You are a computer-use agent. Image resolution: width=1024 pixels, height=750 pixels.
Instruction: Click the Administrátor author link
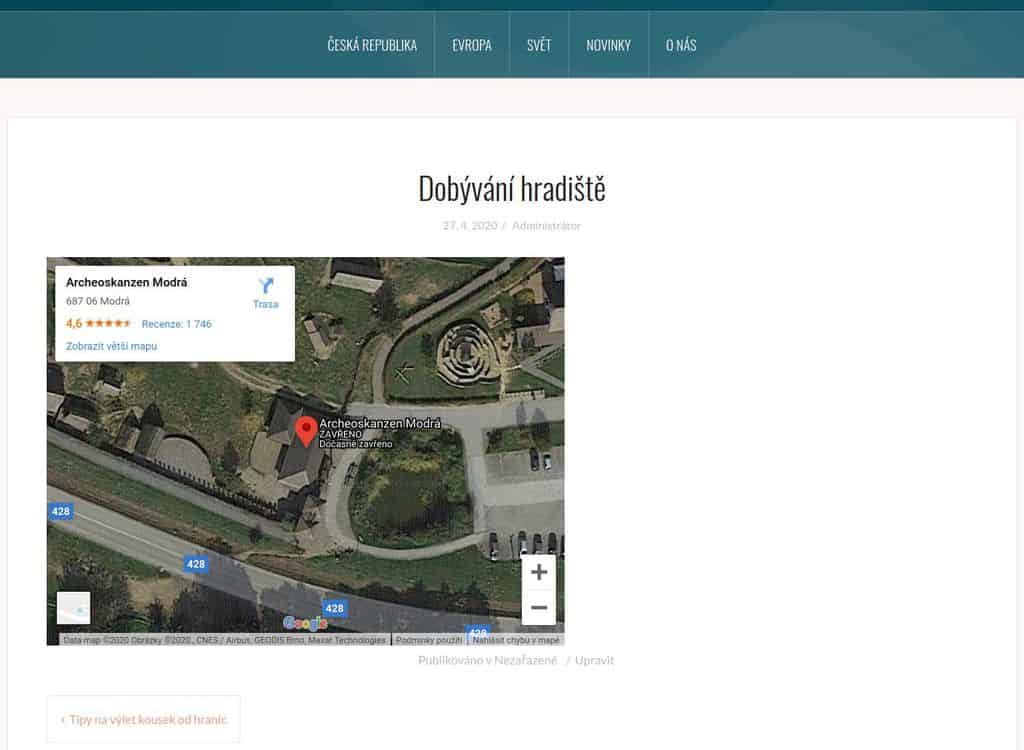pyautogui.click(x=546, y=225)
